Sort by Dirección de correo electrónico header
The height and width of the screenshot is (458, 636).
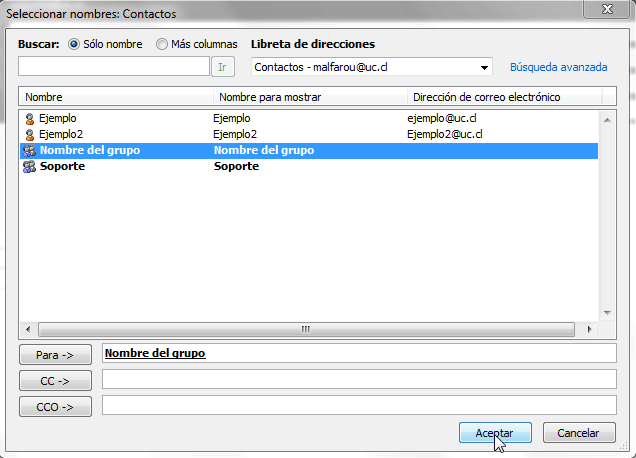[x=505, y=97]
